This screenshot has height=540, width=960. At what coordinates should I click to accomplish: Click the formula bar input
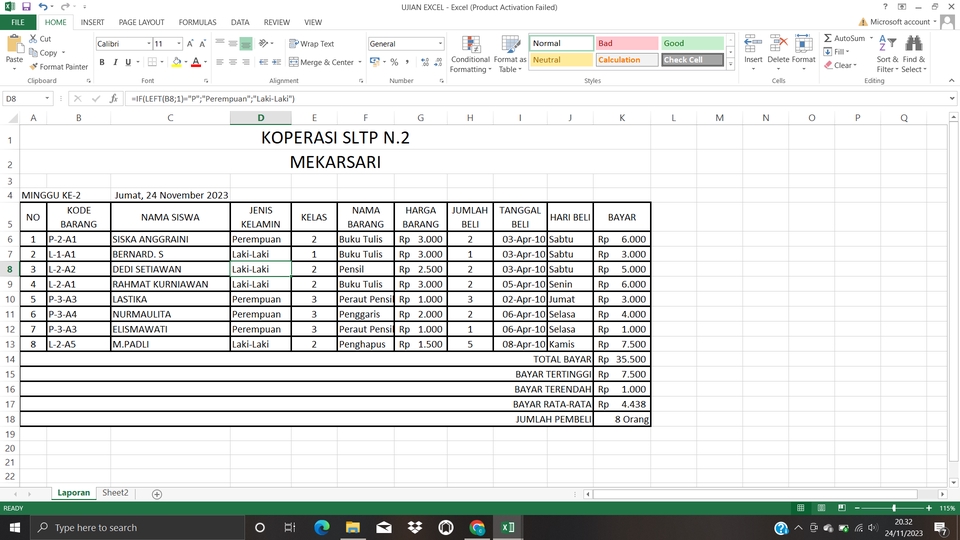pos(536,99)
